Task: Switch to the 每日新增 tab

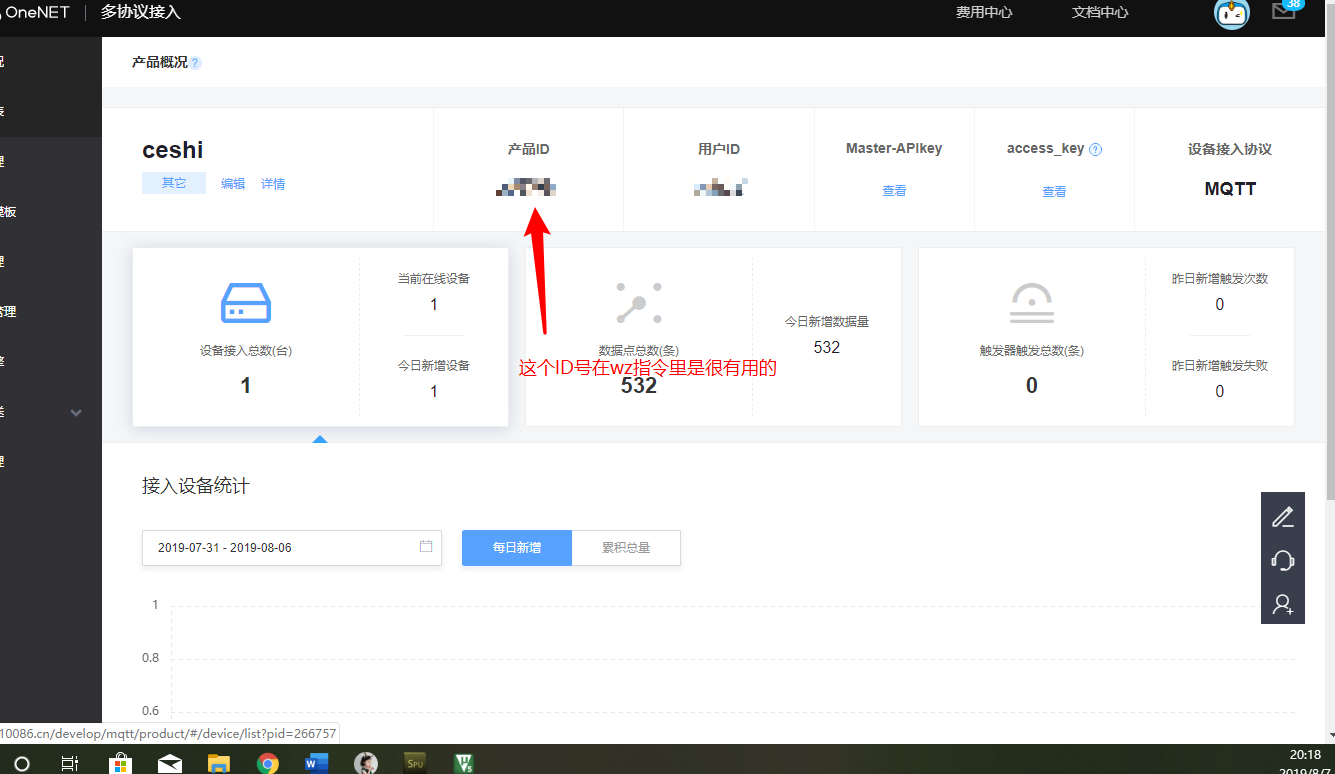Action: coord(516,547)
